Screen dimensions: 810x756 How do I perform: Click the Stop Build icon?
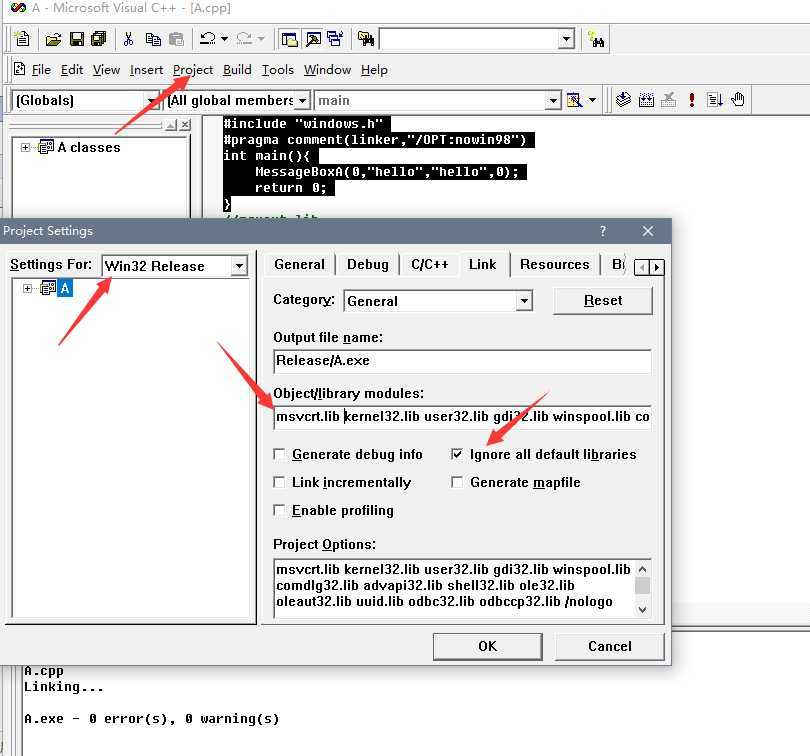pos(668,100)
